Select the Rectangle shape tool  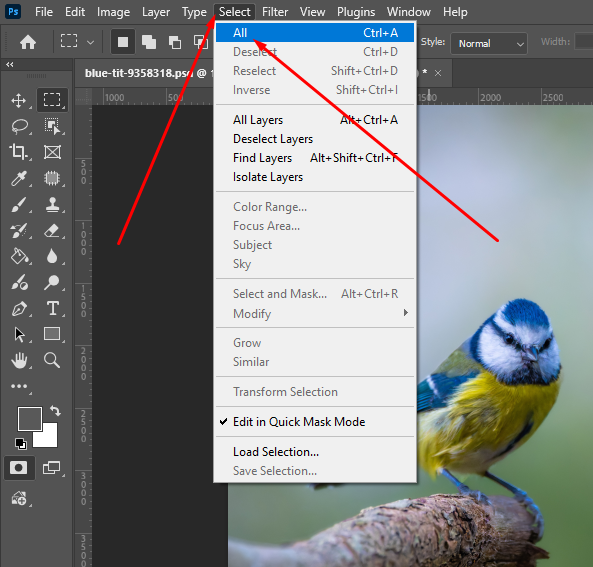[x=52, y=334]
